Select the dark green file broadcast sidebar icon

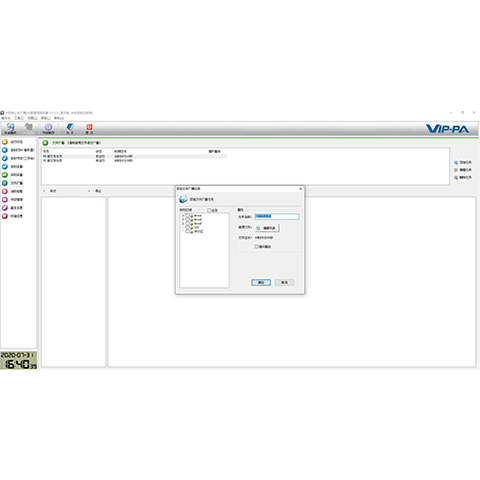(x=5, y=183)
